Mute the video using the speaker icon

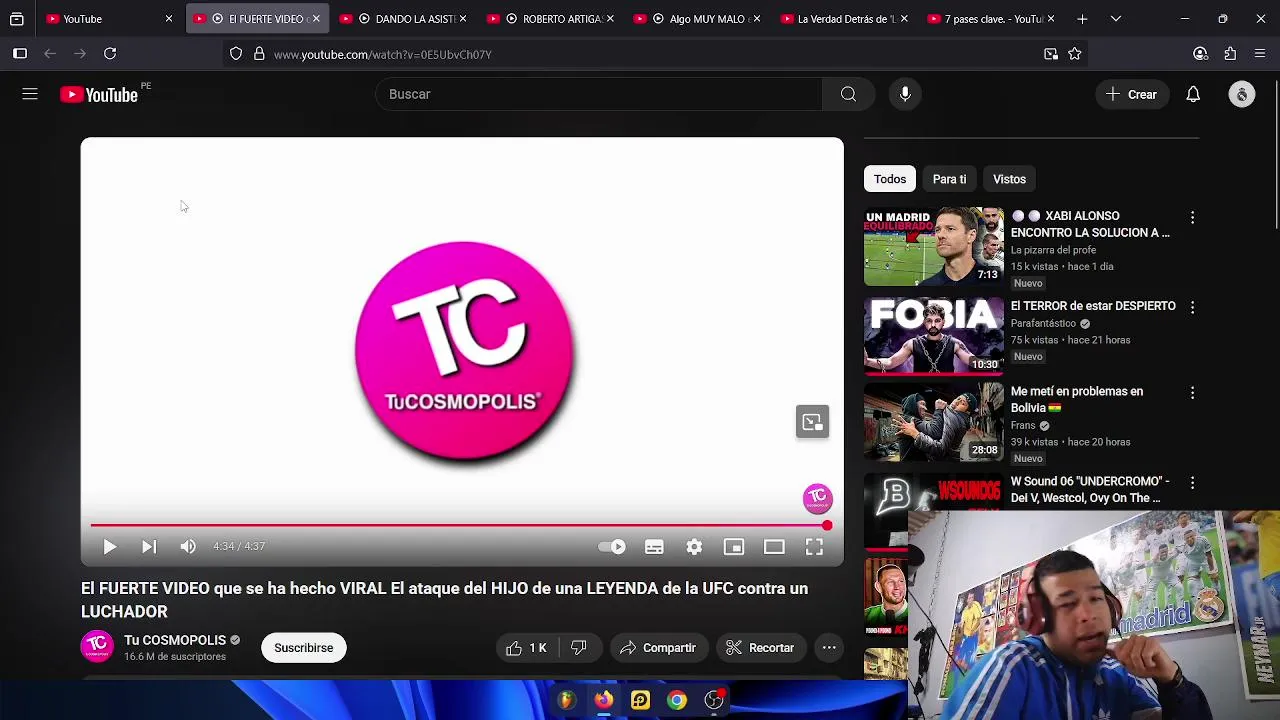click(188, 546)
